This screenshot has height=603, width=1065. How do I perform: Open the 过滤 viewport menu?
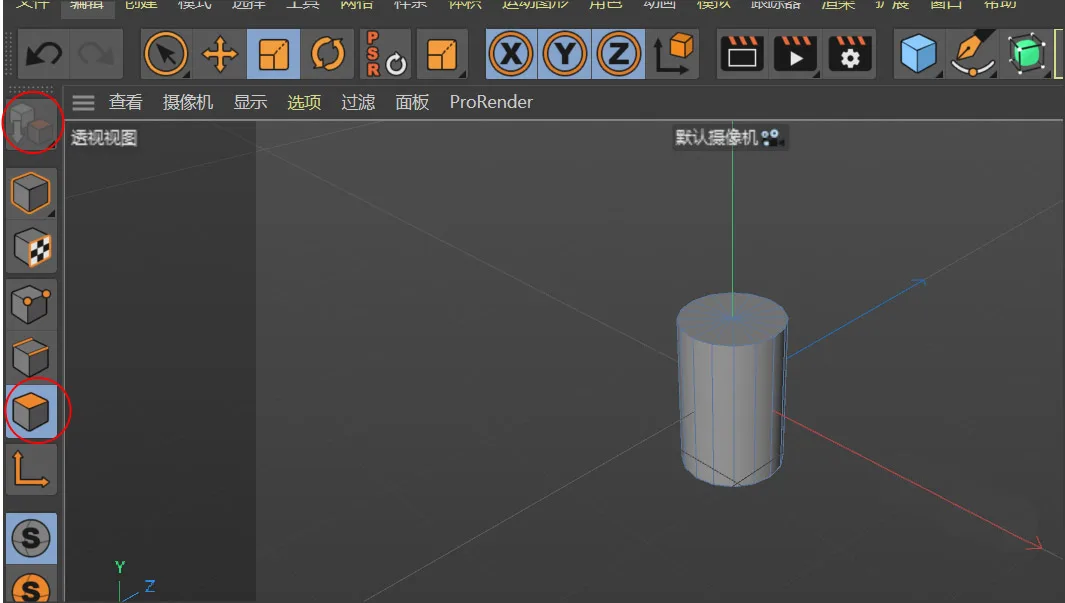click(358, 102)
